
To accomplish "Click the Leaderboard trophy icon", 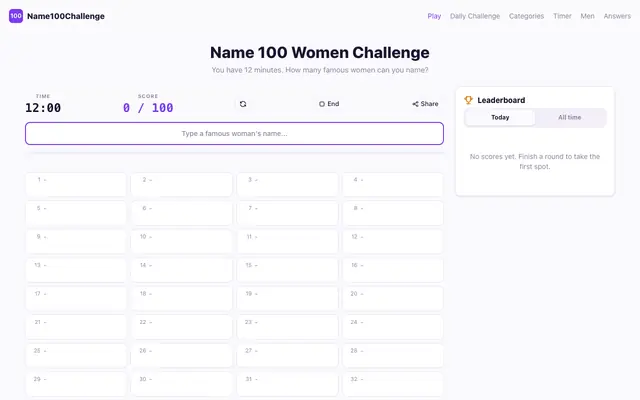I will (x=468, y=100).
